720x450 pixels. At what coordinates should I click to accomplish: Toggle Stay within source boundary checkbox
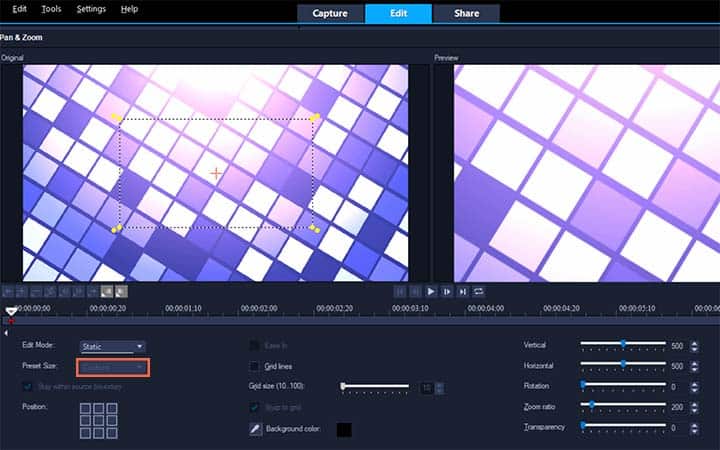click(27, 387)
